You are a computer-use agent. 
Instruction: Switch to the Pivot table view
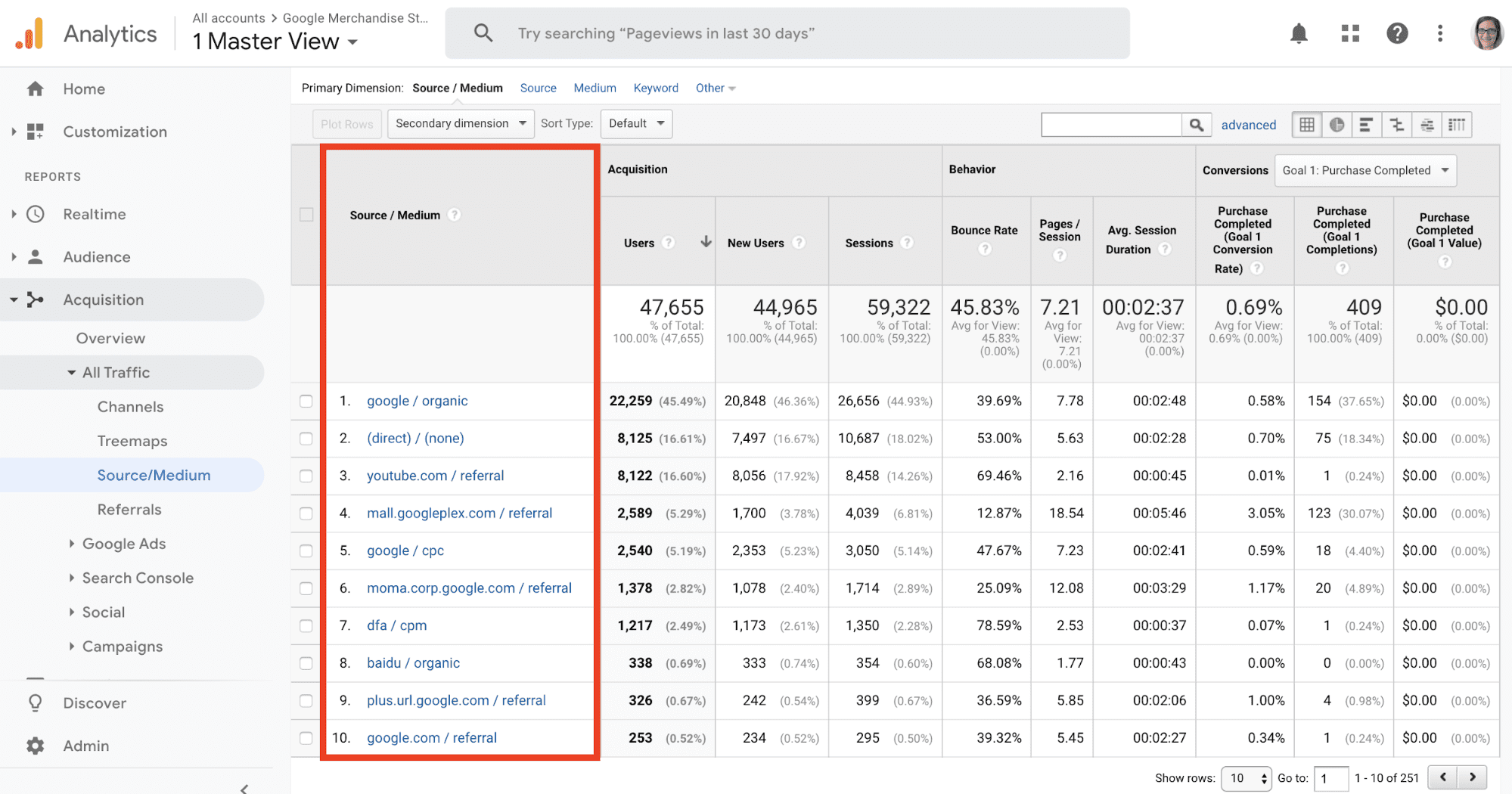point(1457,124)
